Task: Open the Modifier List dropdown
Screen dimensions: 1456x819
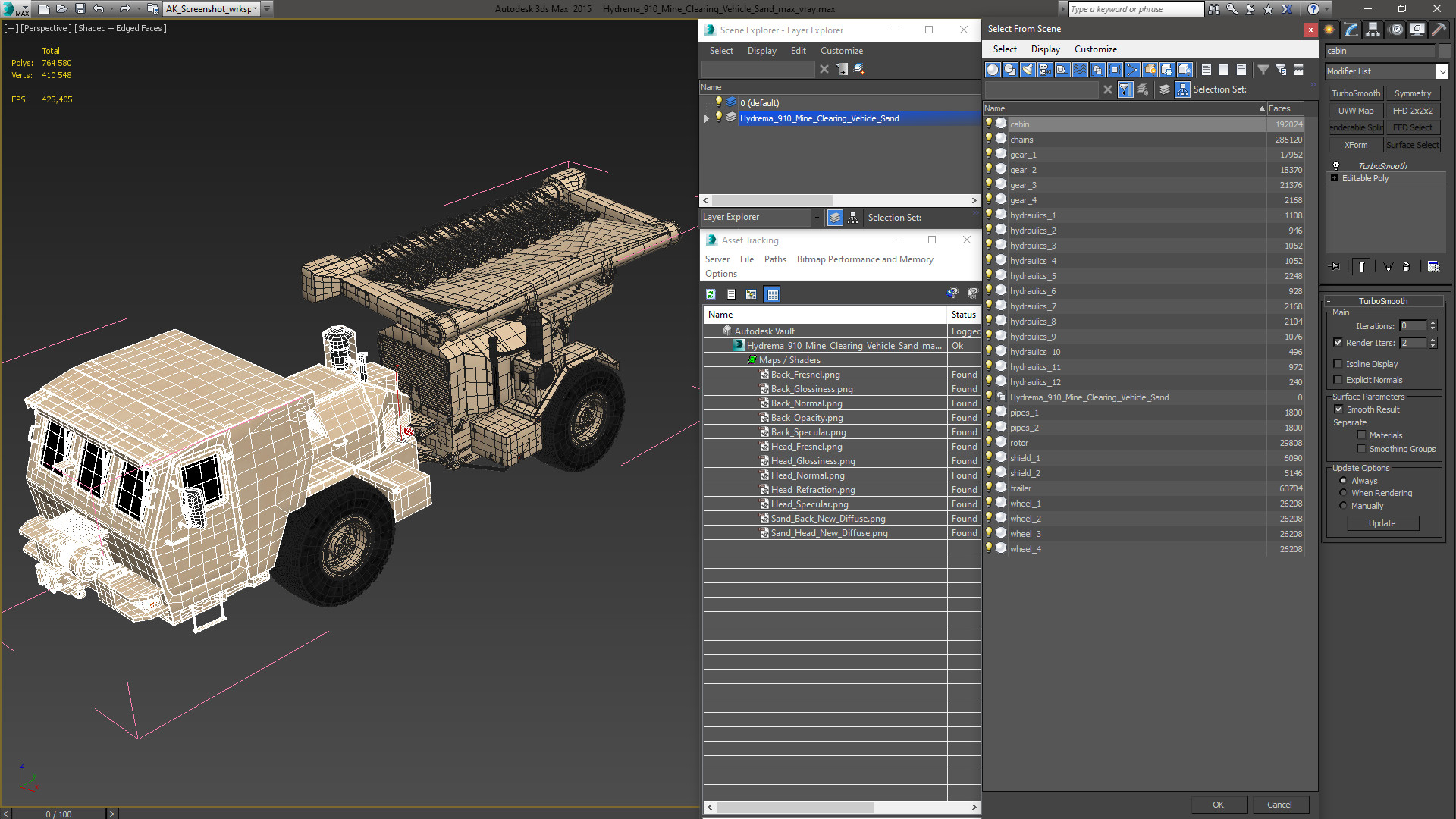Action: [1442, 71]
